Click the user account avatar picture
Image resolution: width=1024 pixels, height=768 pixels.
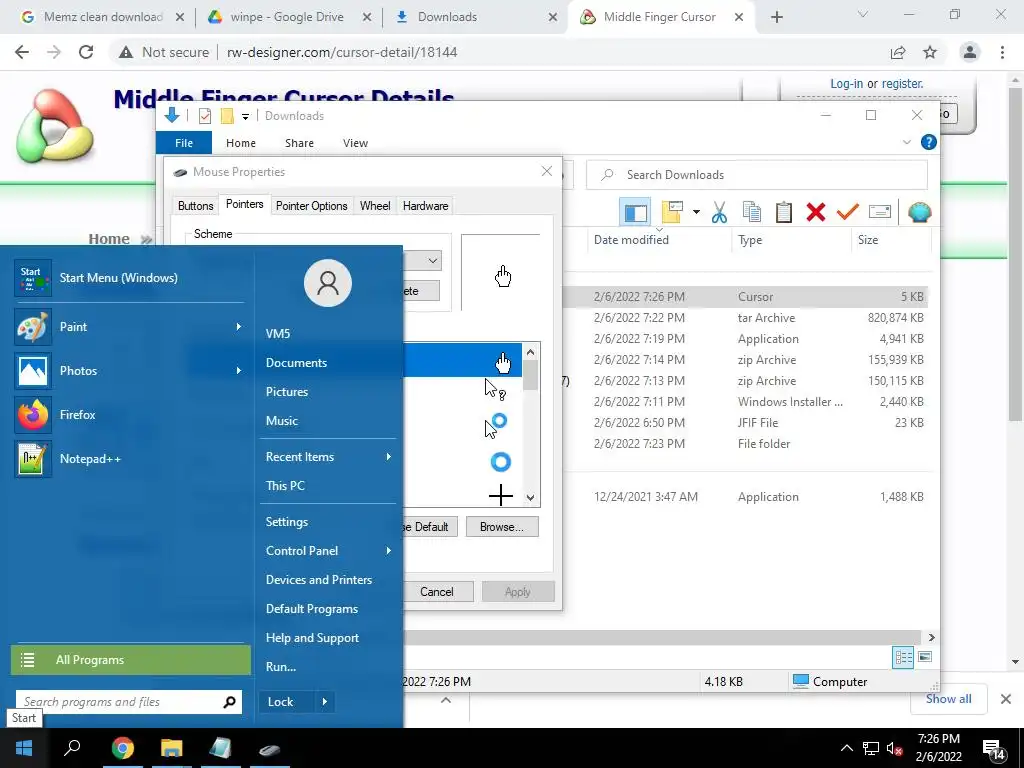[328, 283]
